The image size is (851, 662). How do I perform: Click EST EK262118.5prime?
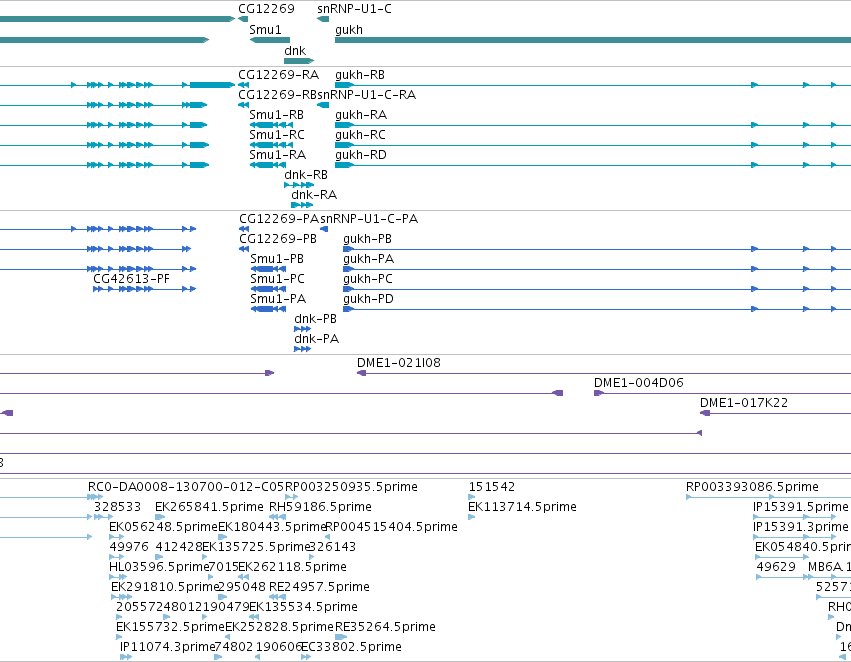tap(293, 568)
